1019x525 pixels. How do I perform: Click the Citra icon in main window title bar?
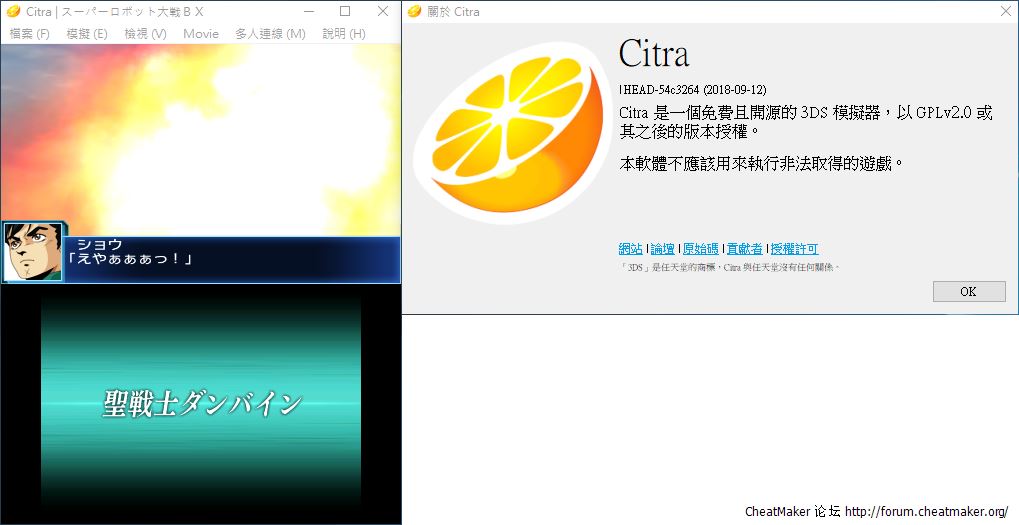[x=12, y=12]
